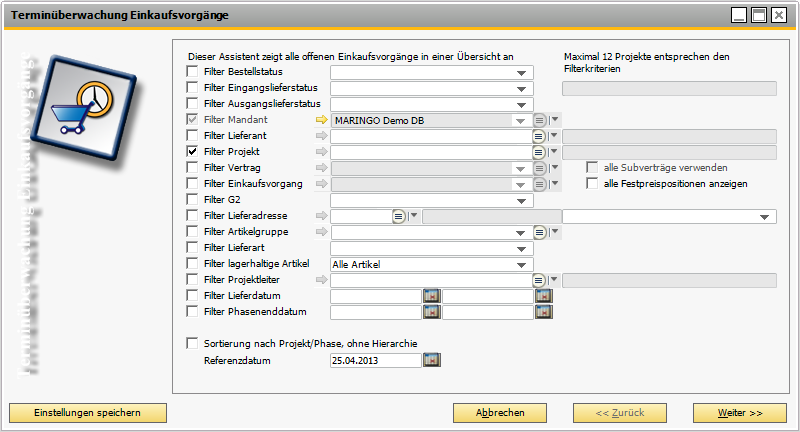800x432 pixels.
Task: Click the Filter Lieferdatum from-date field
Action: coord(376,296)
